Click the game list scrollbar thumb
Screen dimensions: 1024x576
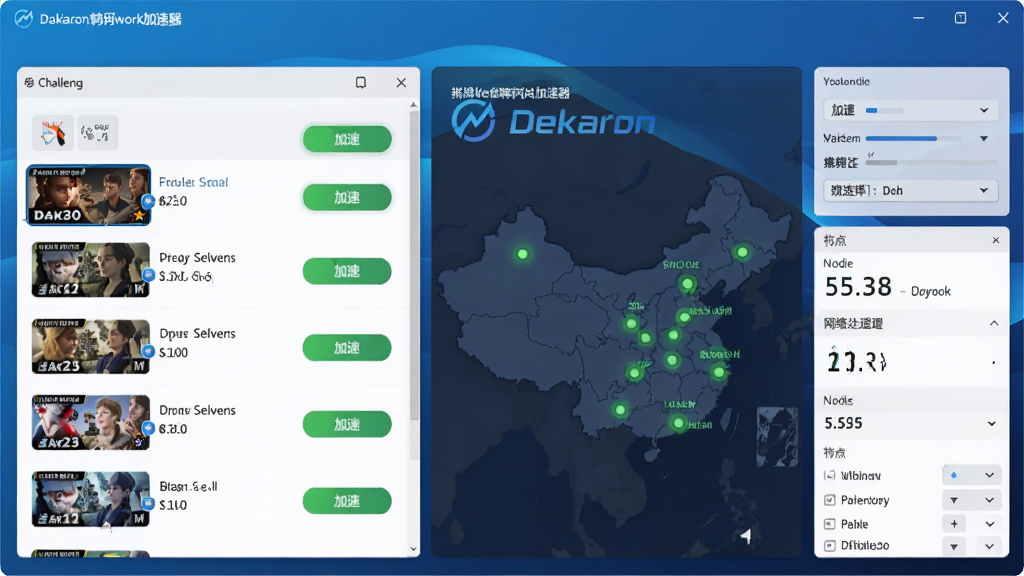[414, 264]
